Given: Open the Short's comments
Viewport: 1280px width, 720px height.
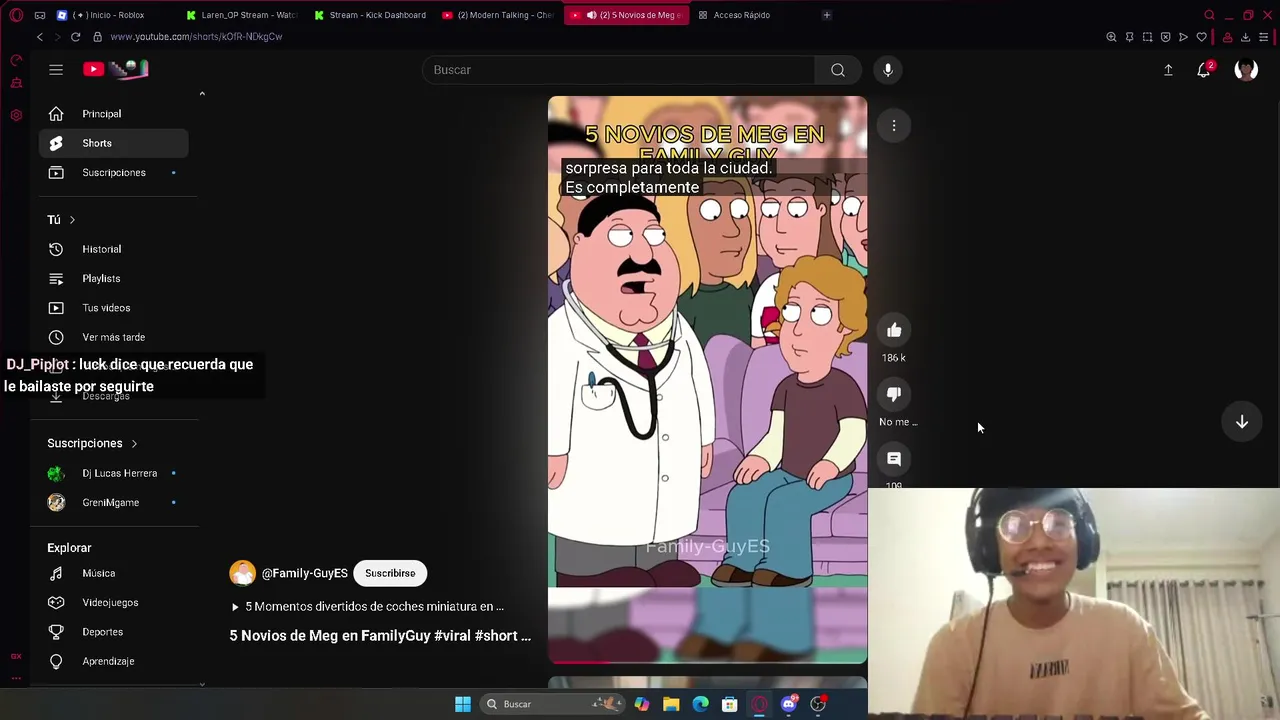Looking at the screenshot, I should tap(894, 459).
